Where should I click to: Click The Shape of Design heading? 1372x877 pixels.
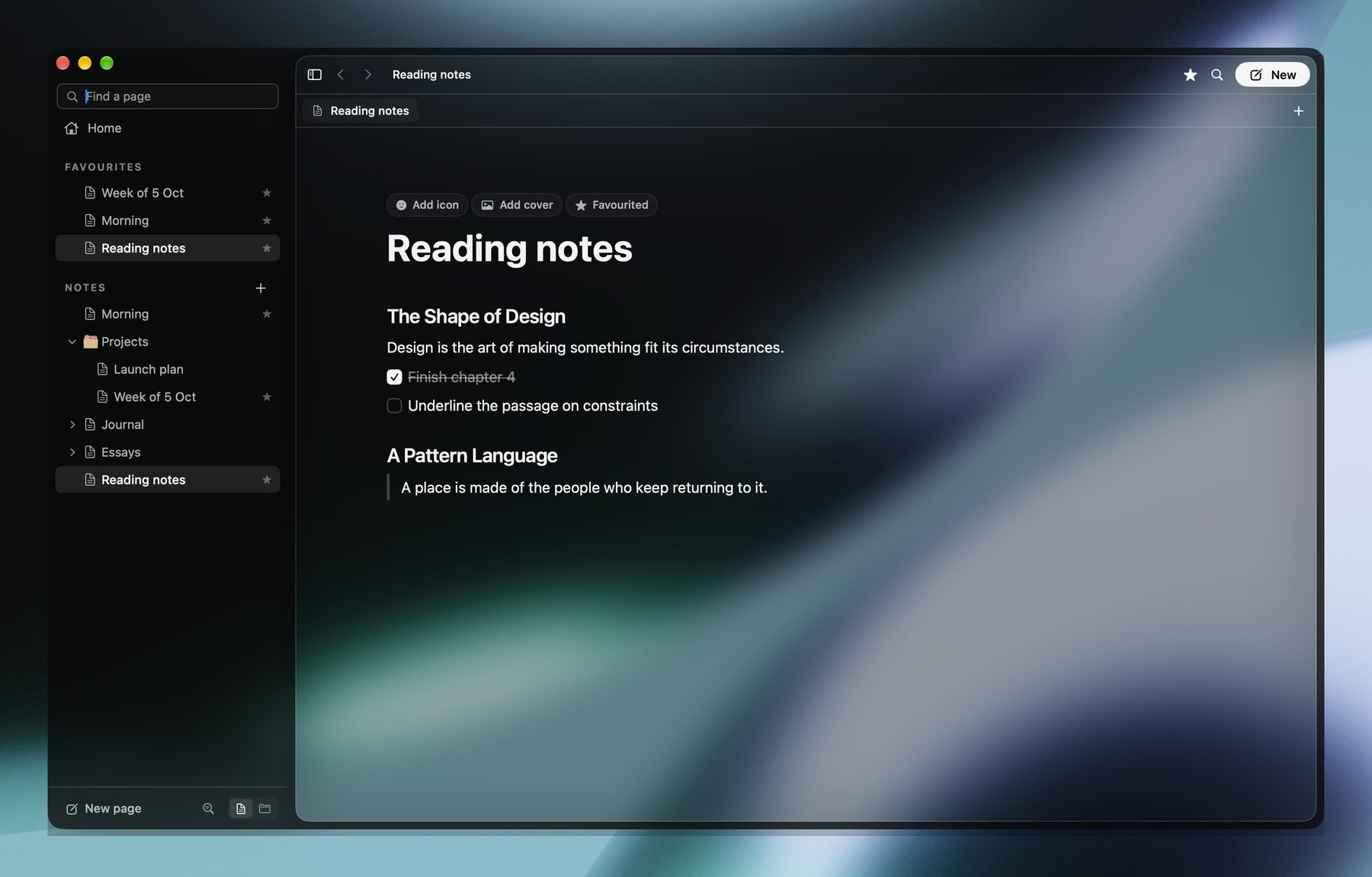tap(476, 316)
